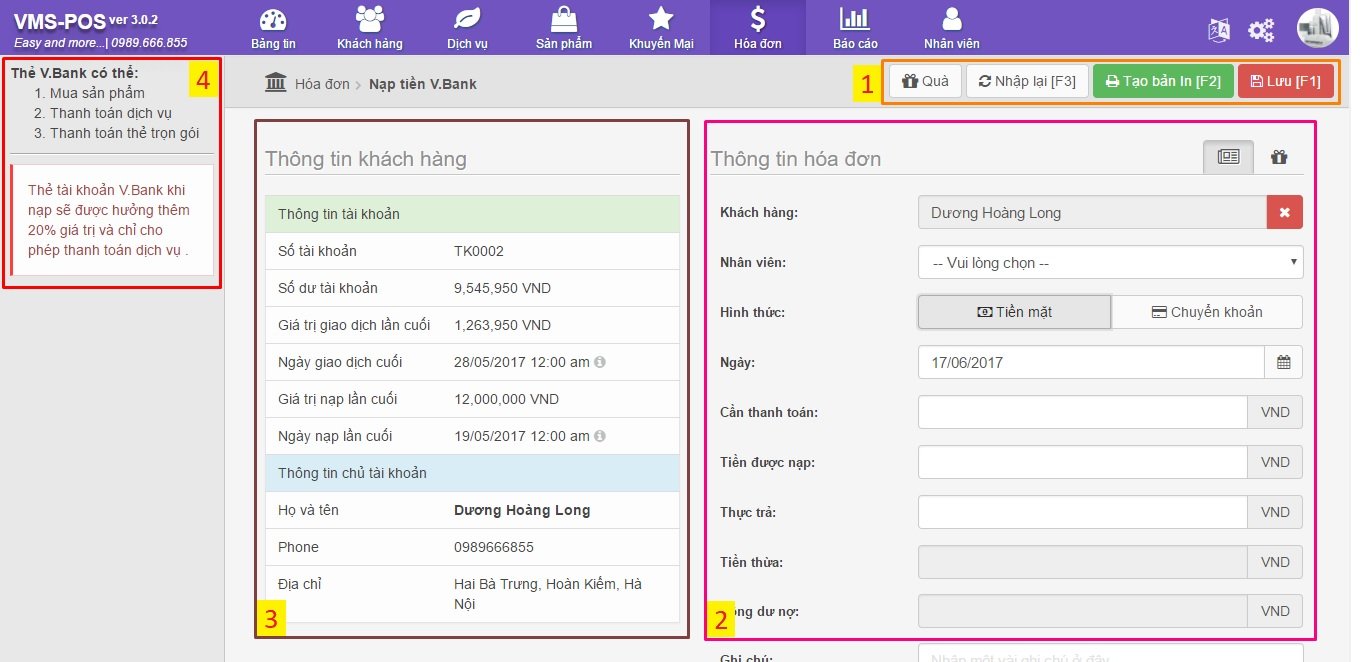The image size is (1364, 662).
Task: Select Chuyển khoản payment method
Action: pyautogui.click(x=1207, y=312)
